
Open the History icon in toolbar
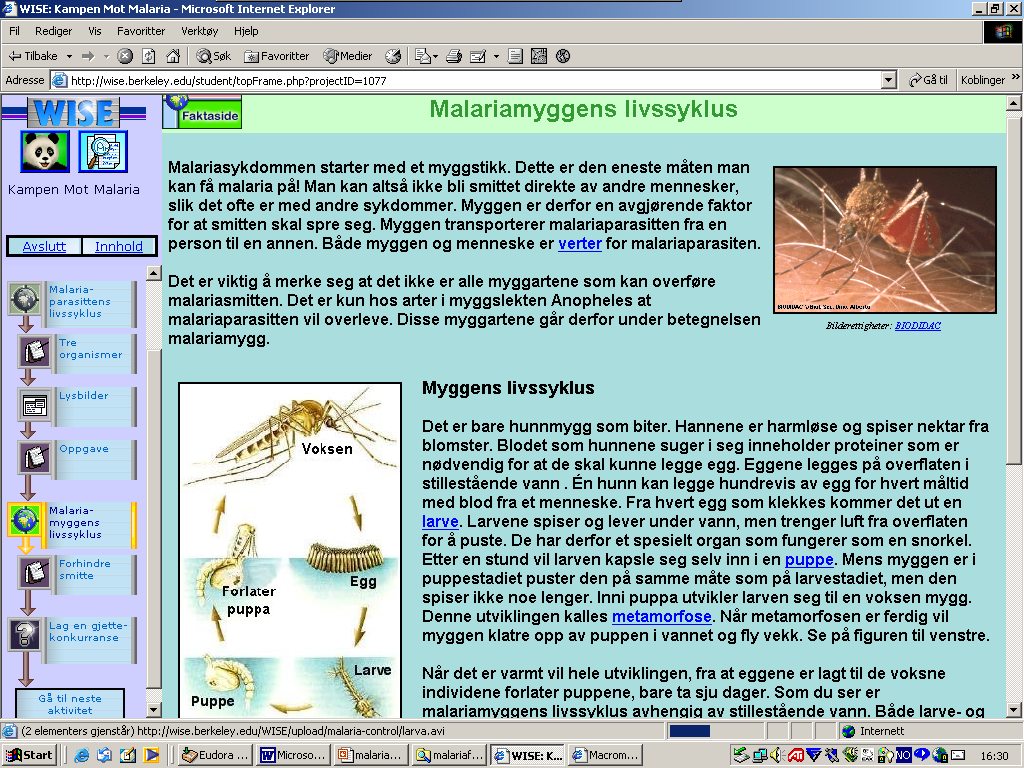pos(393,56)
